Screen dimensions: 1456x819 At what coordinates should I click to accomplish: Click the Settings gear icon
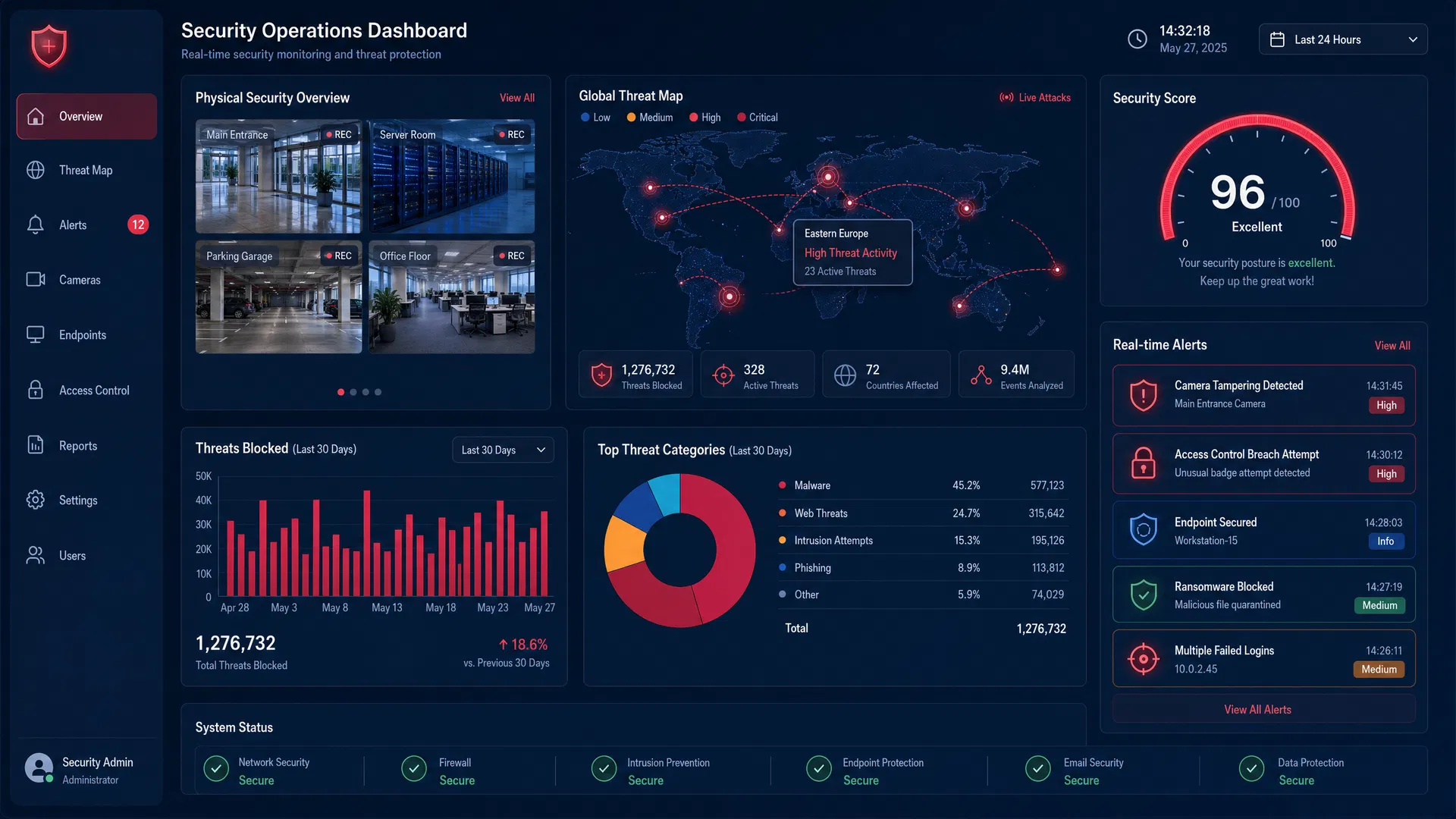[x=36, y=500]
